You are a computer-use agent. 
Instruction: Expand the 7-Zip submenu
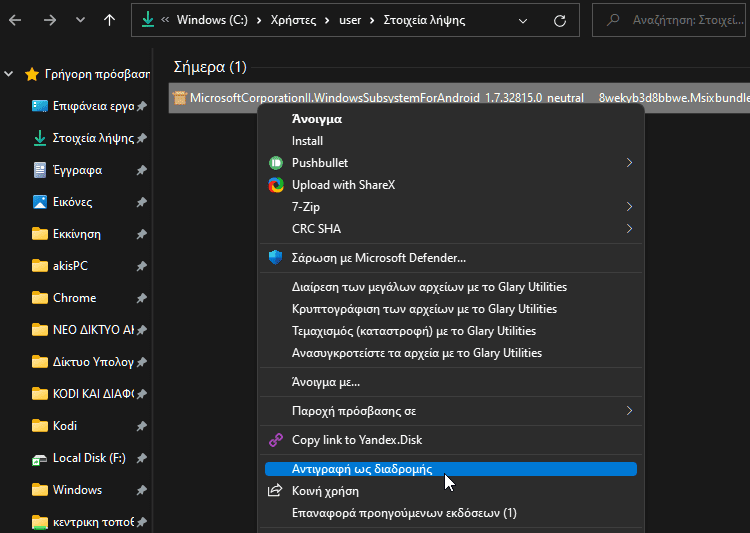click(x=629, y=207)
